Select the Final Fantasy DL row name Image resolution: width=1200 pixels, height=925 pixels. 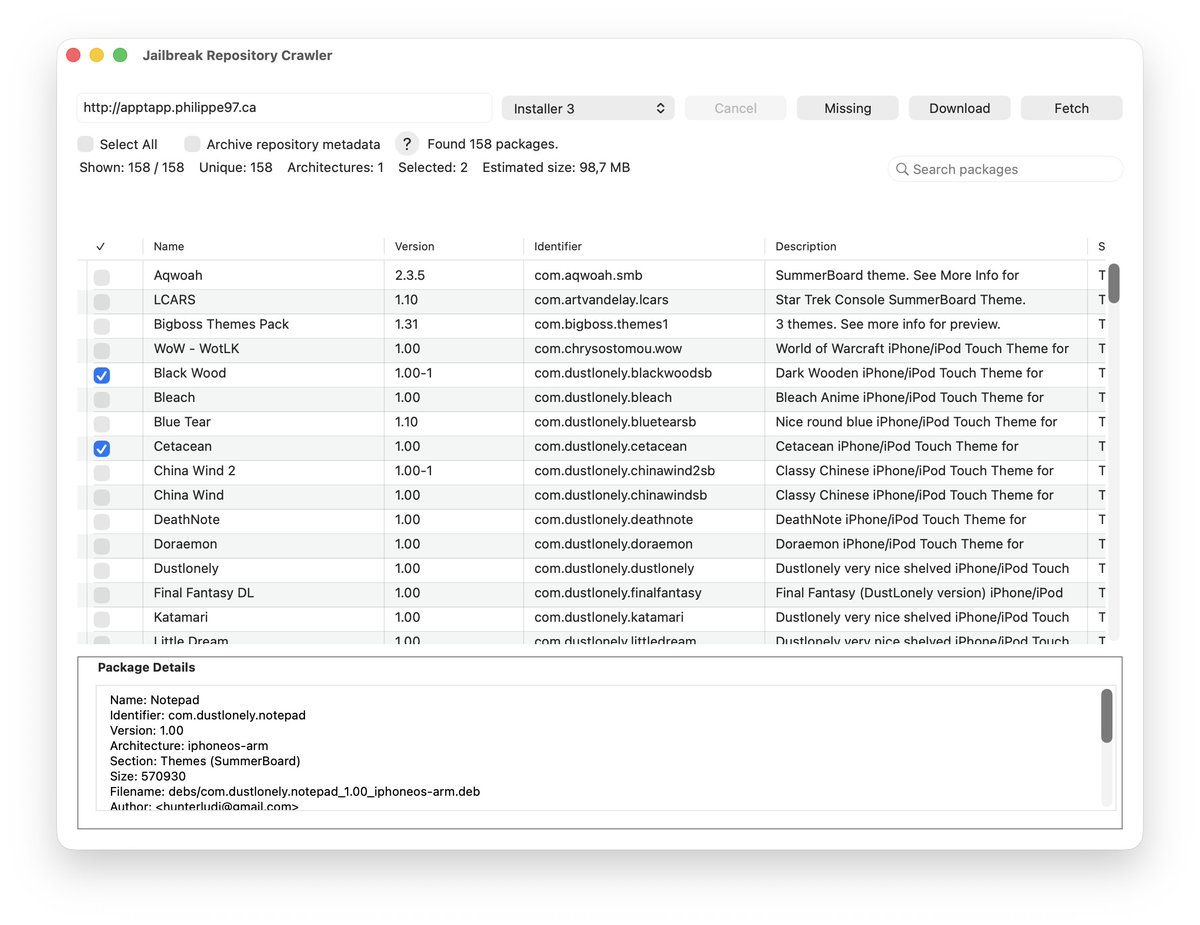pos(204,593)
